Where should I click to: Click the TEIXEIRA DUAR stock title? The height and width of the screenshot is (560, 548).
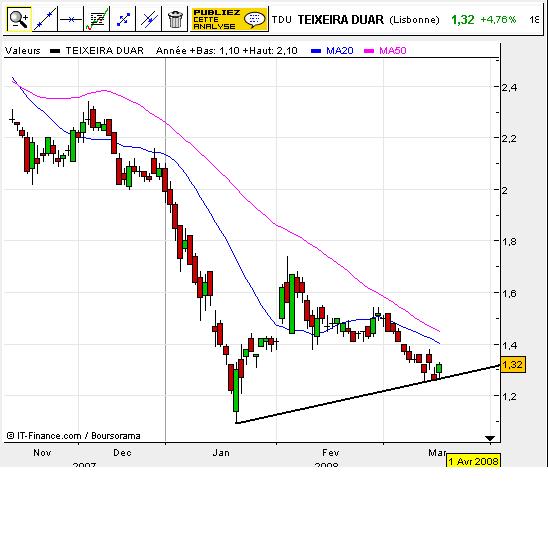tap(340, 20)
